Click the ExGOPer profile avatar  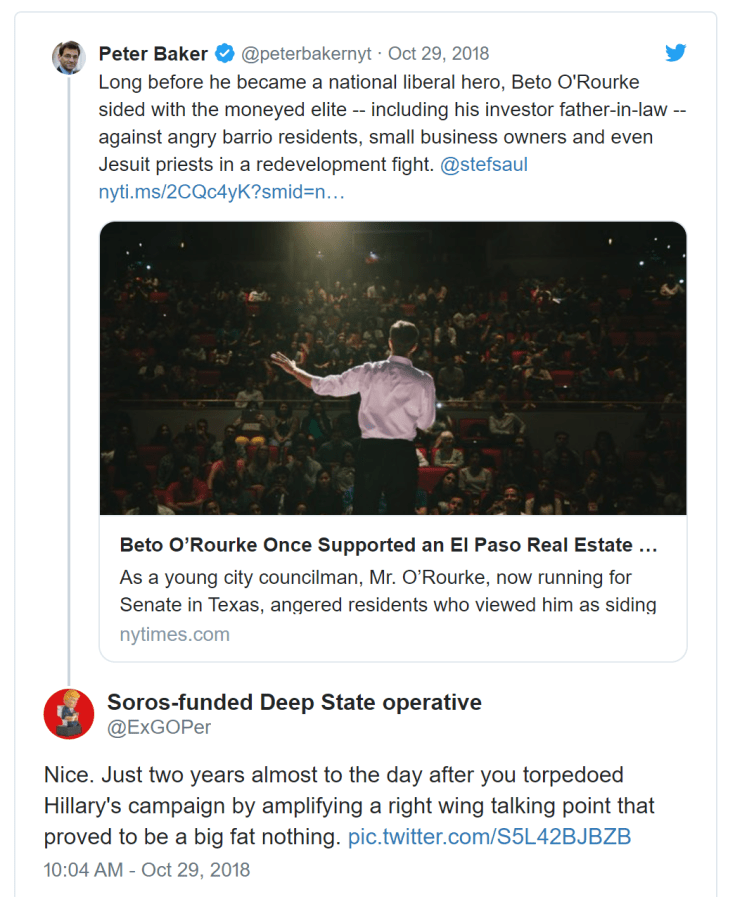pos(68,715)
